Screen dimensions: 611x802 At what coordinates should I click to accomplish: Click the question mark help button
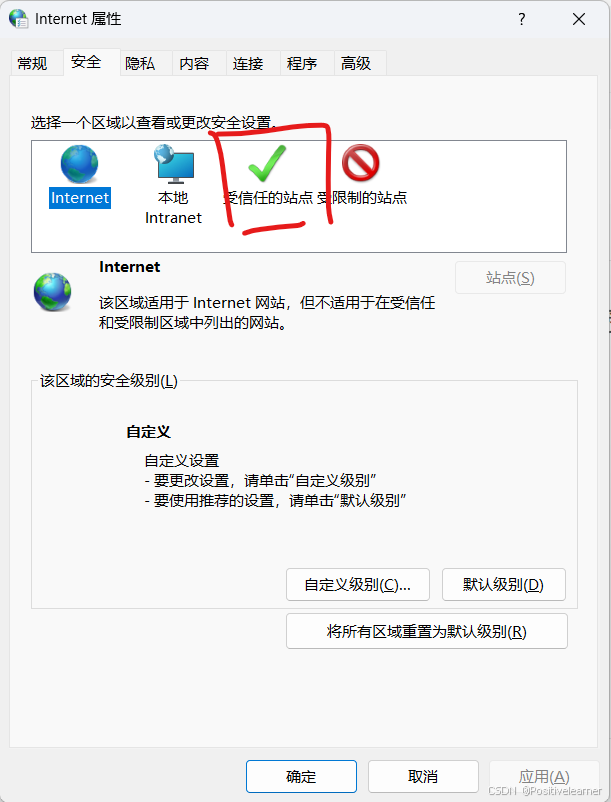[522, 19]
